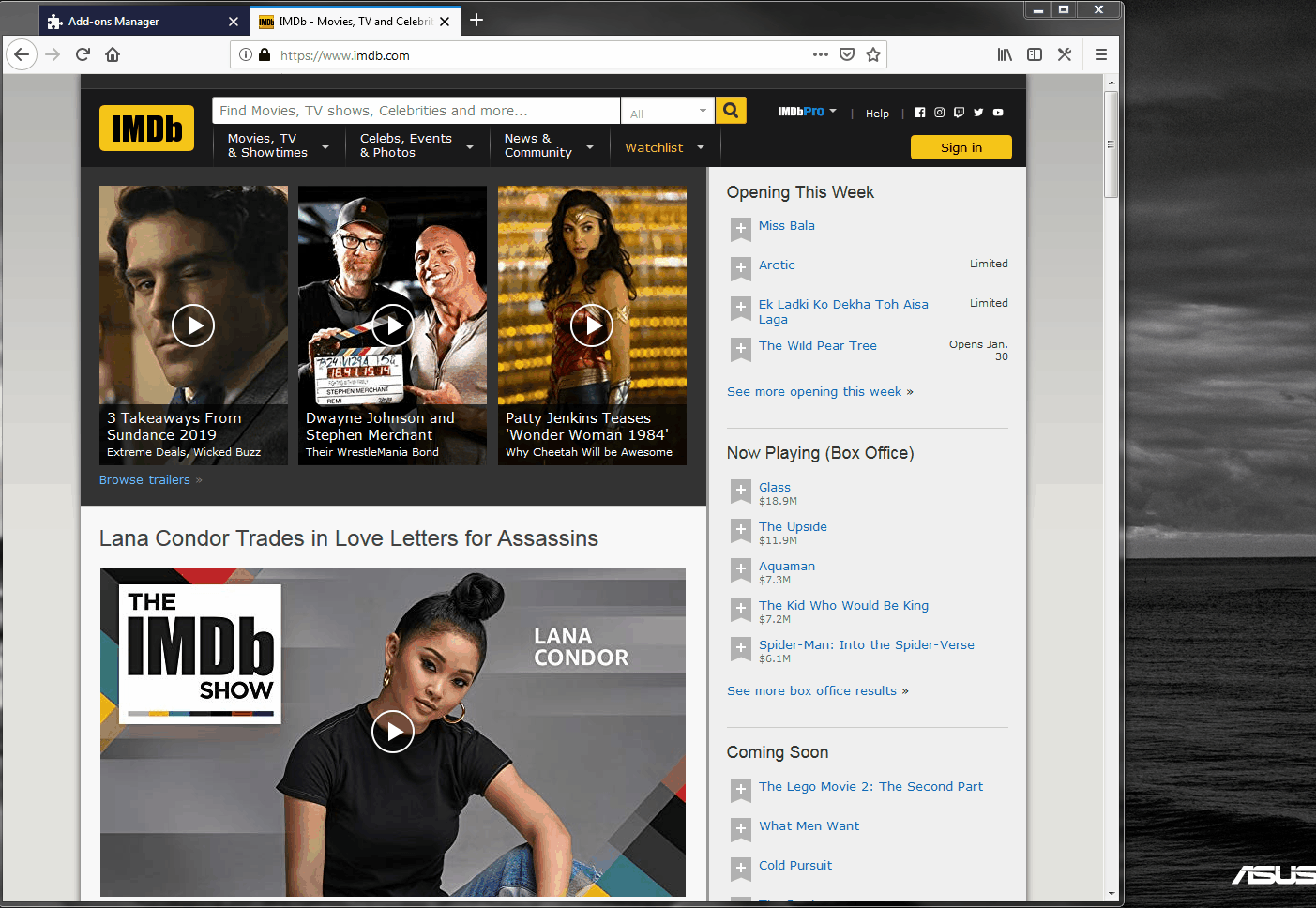Expand the Movies, TV & Showtimes menu

coord(279,145)
